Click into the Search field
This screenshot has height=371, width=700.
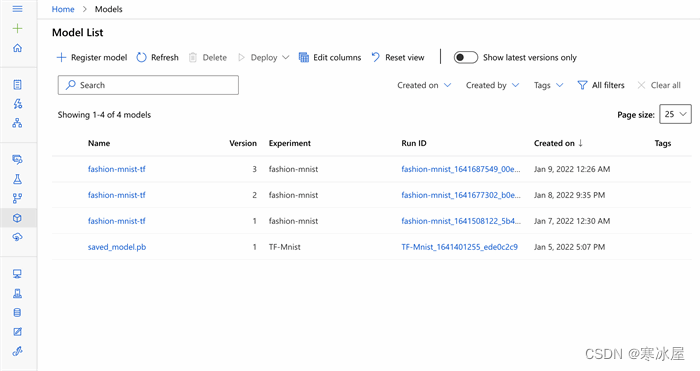pos(148,85)
